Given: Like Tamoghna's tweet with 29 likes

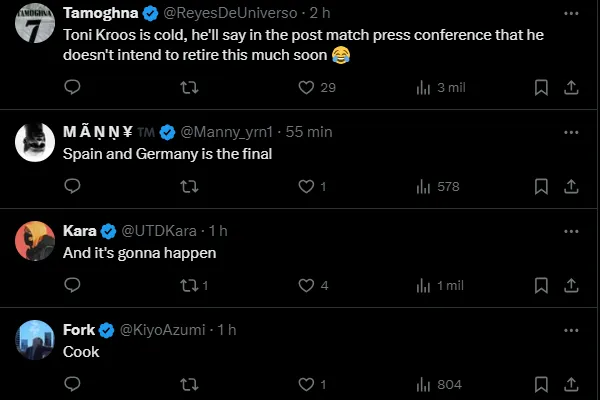Looking at the screenshot, I should tap(307, 88).
